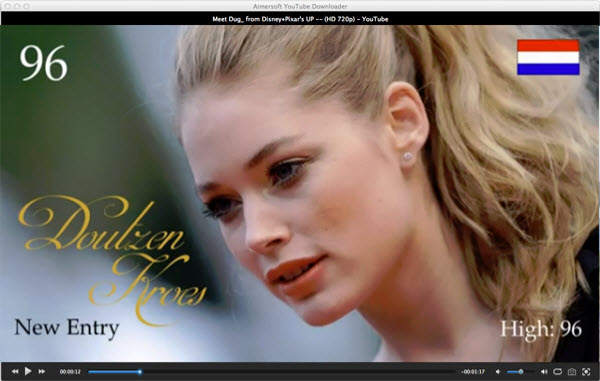This screenshot has width=600, height=381.
Task: Toggle the loop playback icon
Action: 558,371
